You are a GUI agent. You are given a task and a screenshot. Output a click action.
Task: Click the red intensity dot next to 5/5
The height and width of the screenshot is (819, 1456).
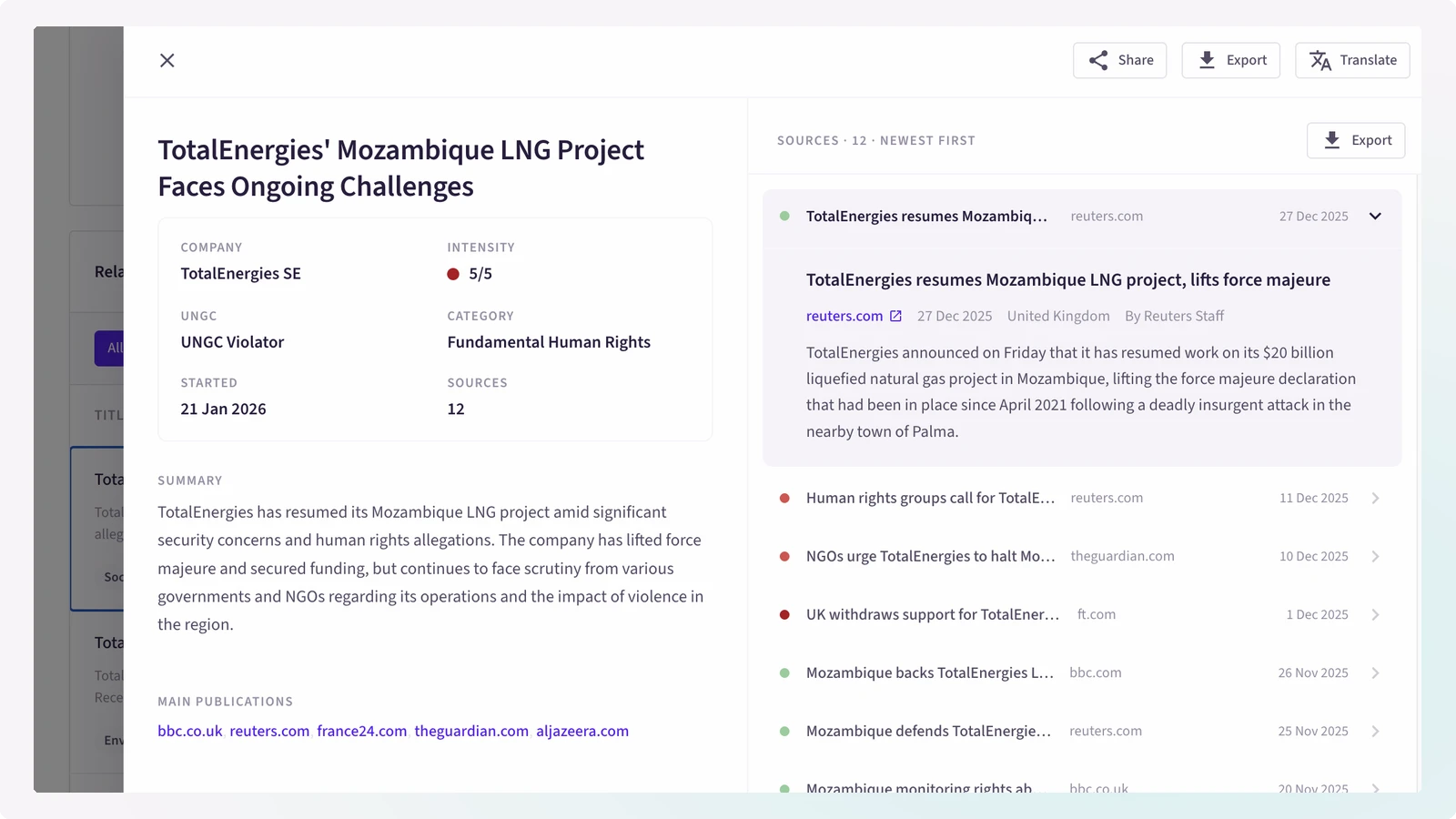pos(453,274)
